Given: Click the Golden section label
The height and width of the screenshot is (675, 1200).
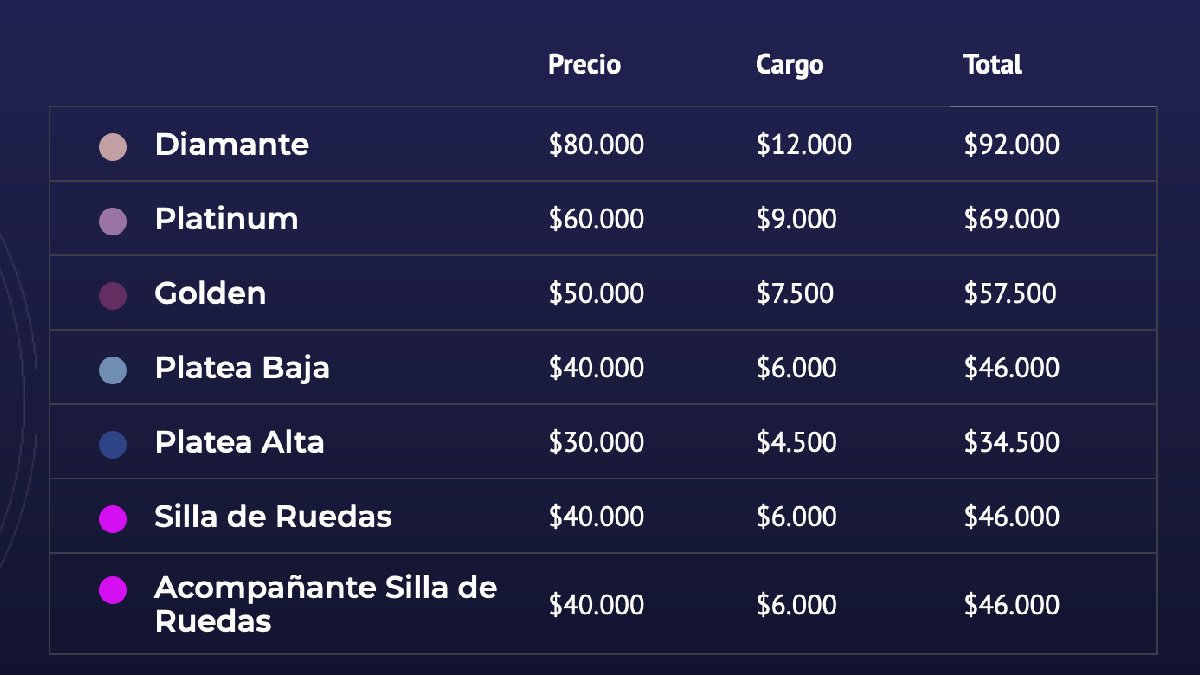Looking at the screenshot, I should click(x=210, y=293).
